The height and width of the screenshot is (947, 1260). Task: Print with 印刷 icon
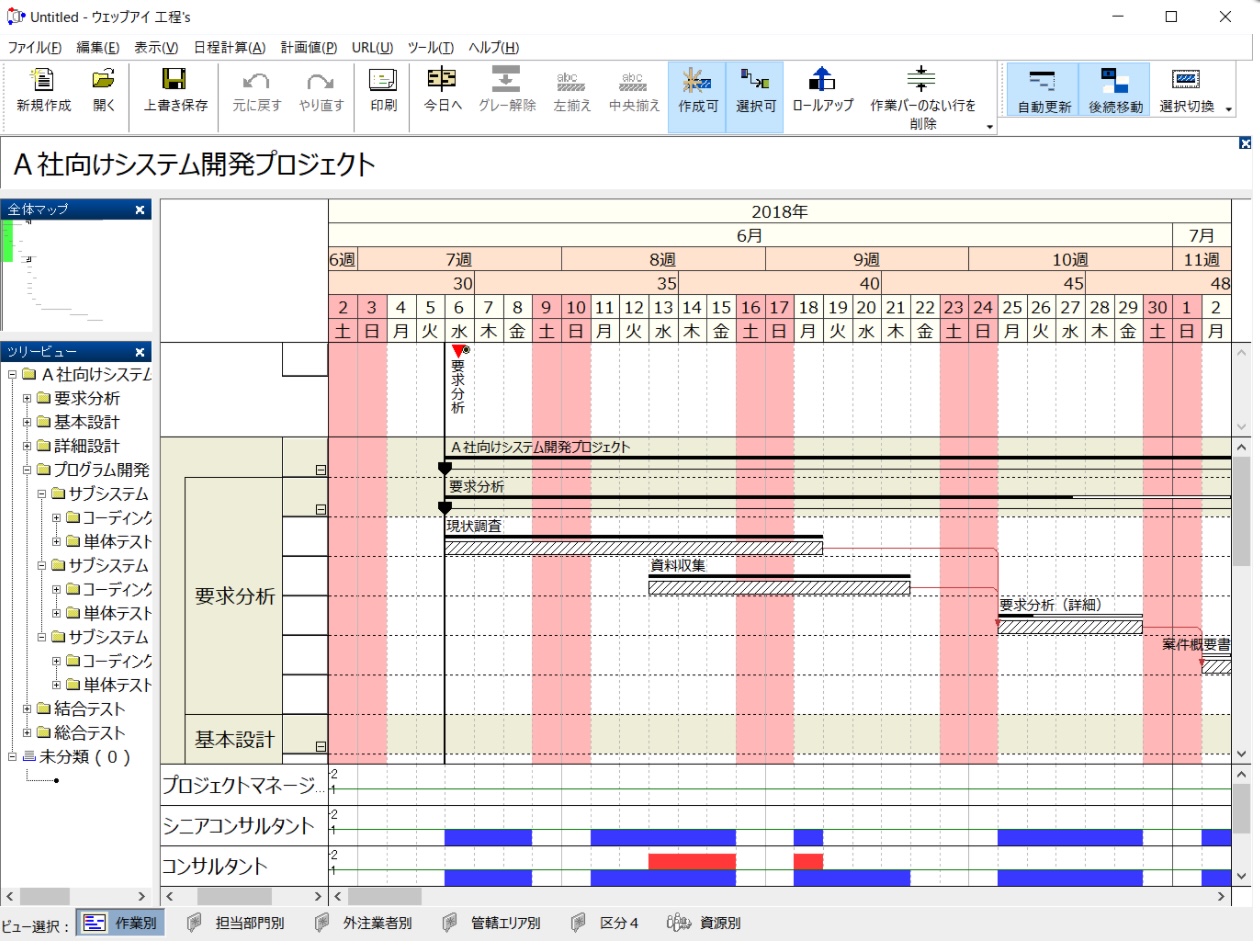(x=383, y=92)
